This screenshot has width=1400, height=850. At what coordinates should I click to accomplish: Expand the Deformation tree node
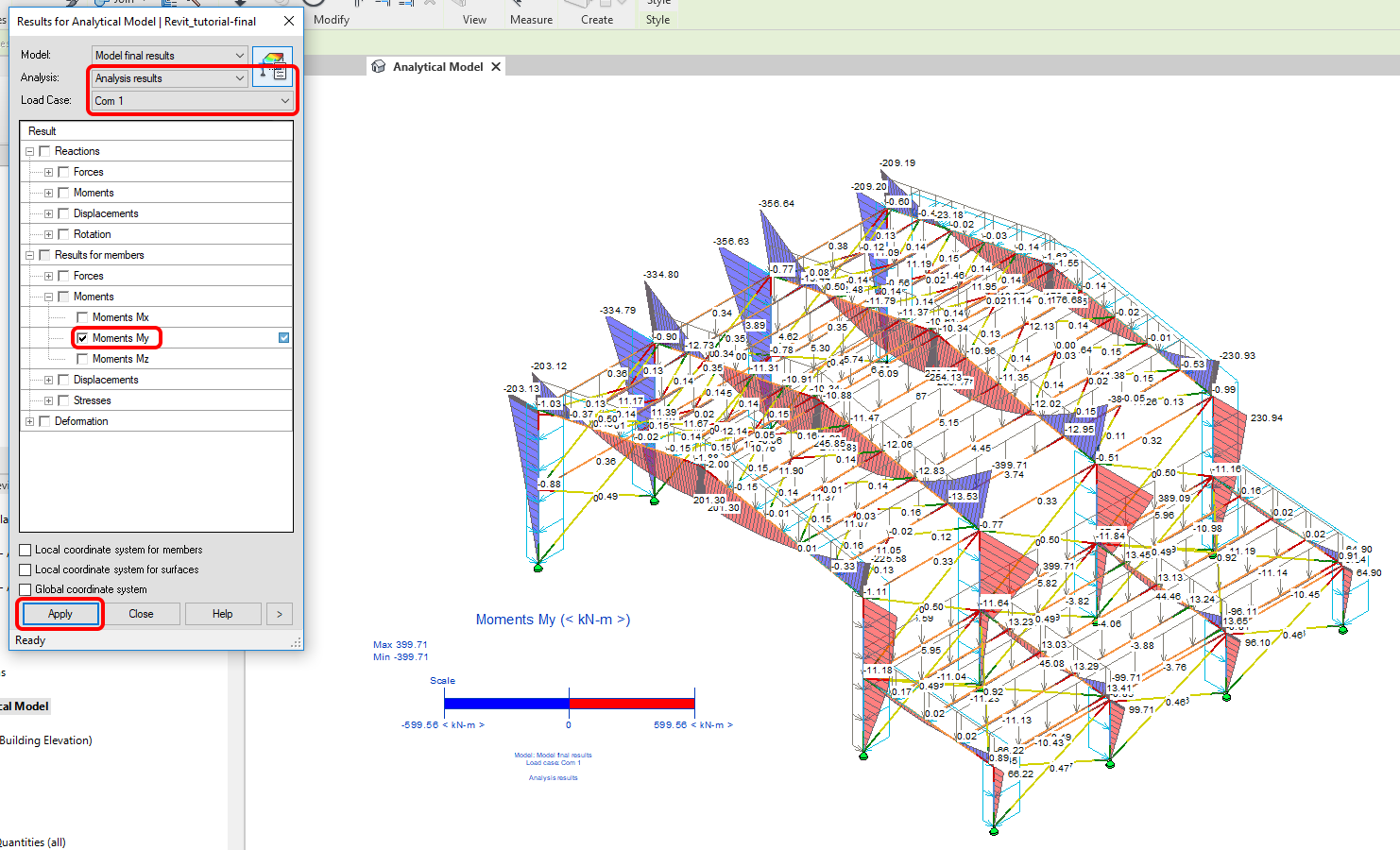click(x=30, y=421)
